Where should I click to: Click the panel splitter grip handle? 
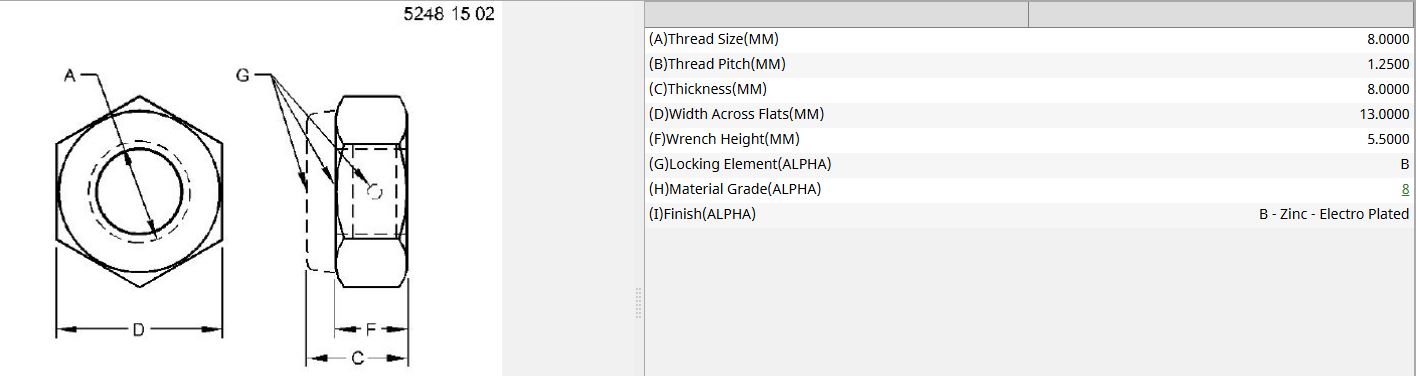pyautogui.click(x=638, y=302)
